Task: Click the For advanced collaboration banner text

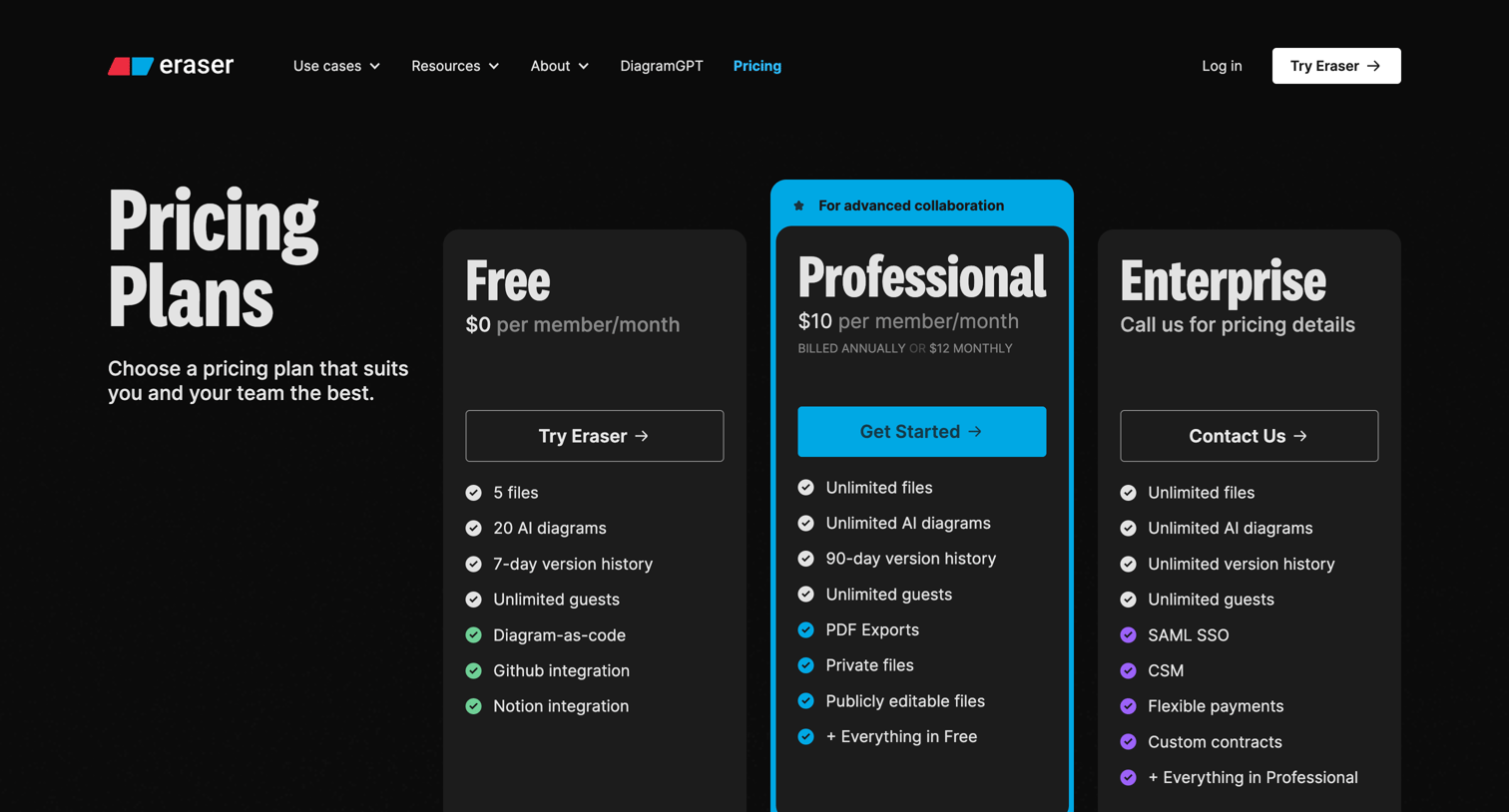Action: [x=911, y=205]
